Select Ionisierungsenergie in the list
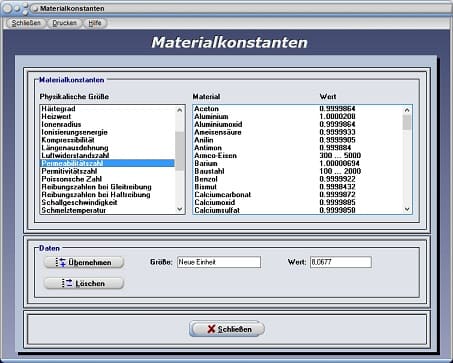The image size is (453, 363). [107, 132]
